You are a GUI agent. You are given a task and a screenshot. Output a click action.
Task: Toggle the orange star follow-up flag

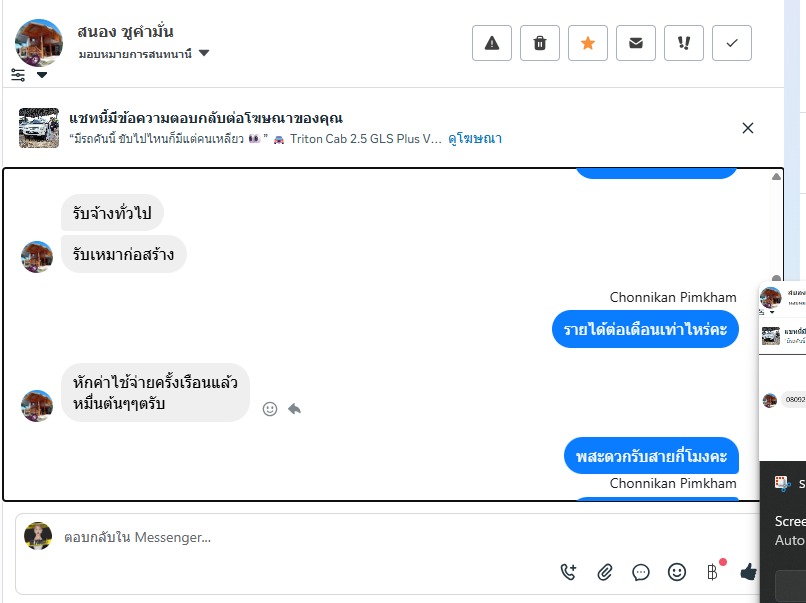tap(588, 43)
